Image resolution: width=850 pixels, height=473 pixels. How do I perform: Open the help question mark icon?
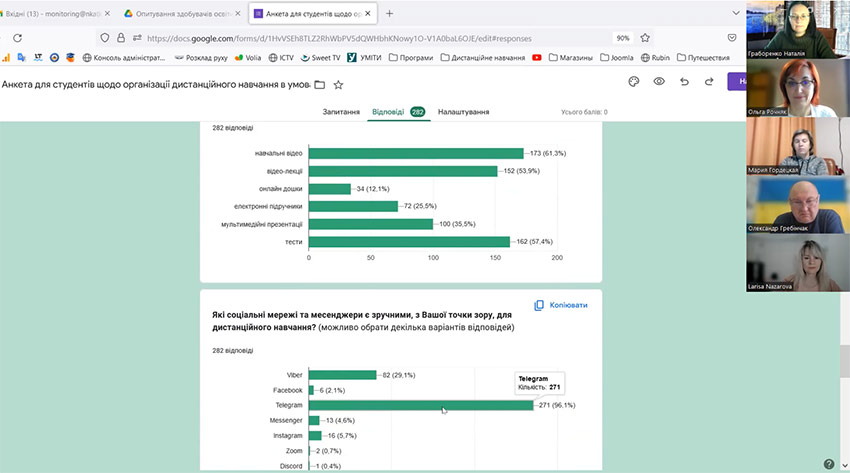click(x=828, y=463)
